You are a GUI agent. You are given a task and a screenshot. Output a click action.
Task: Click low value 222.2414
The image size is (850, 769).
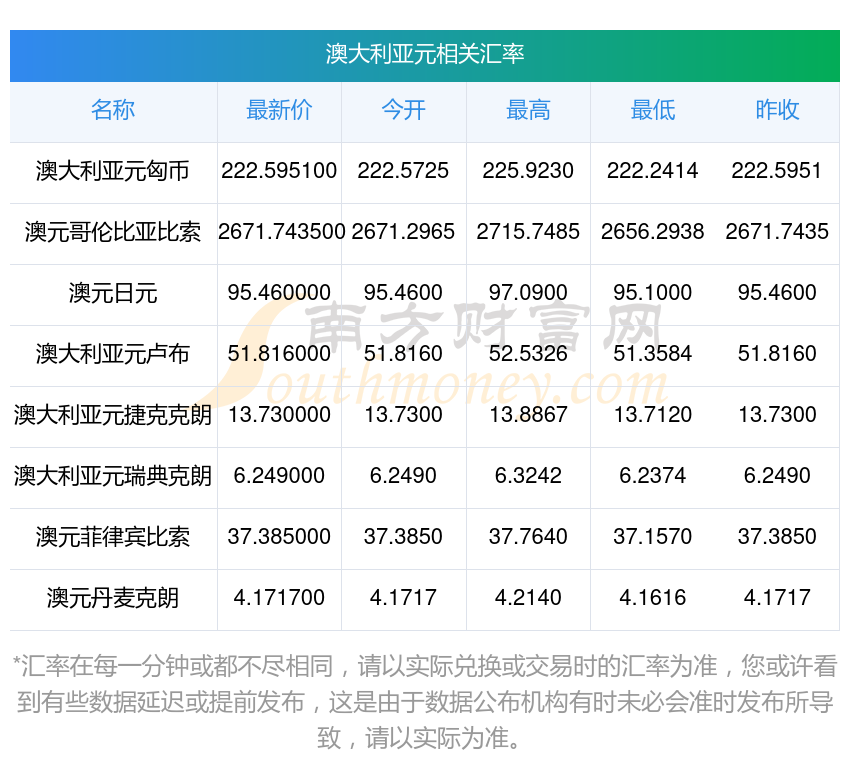tap(653, 171)
